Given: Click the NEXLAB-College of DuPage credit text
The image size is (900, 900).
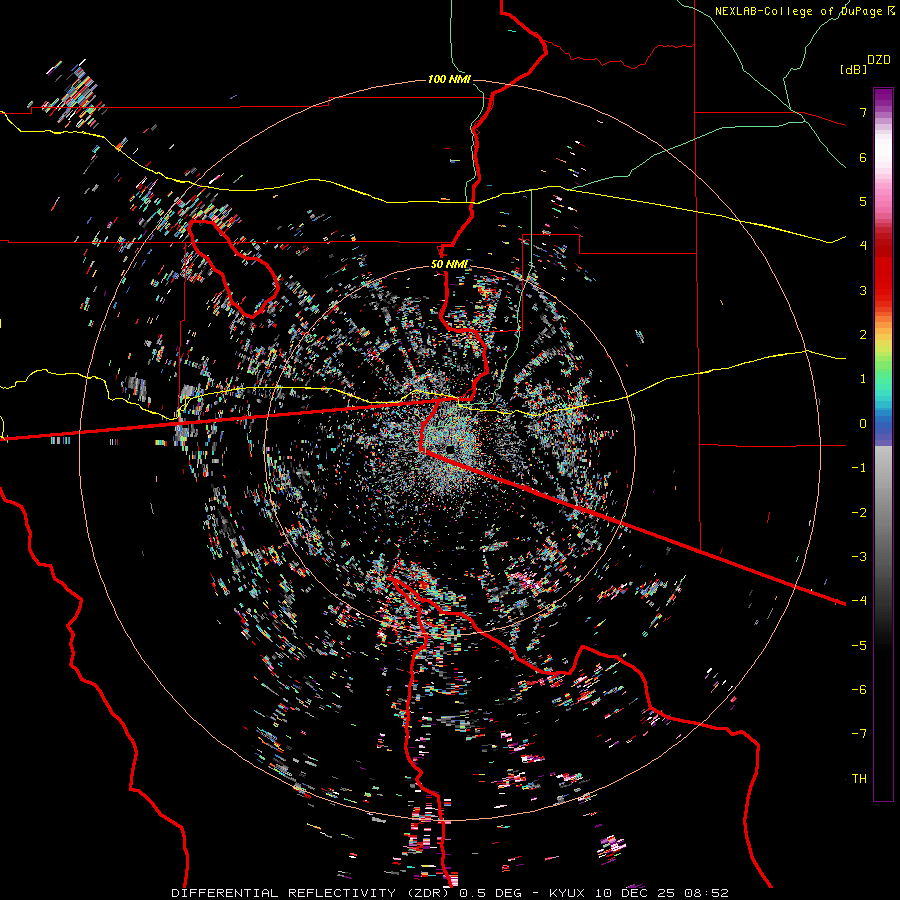Looking at the screenshot, I should (800, 11).
